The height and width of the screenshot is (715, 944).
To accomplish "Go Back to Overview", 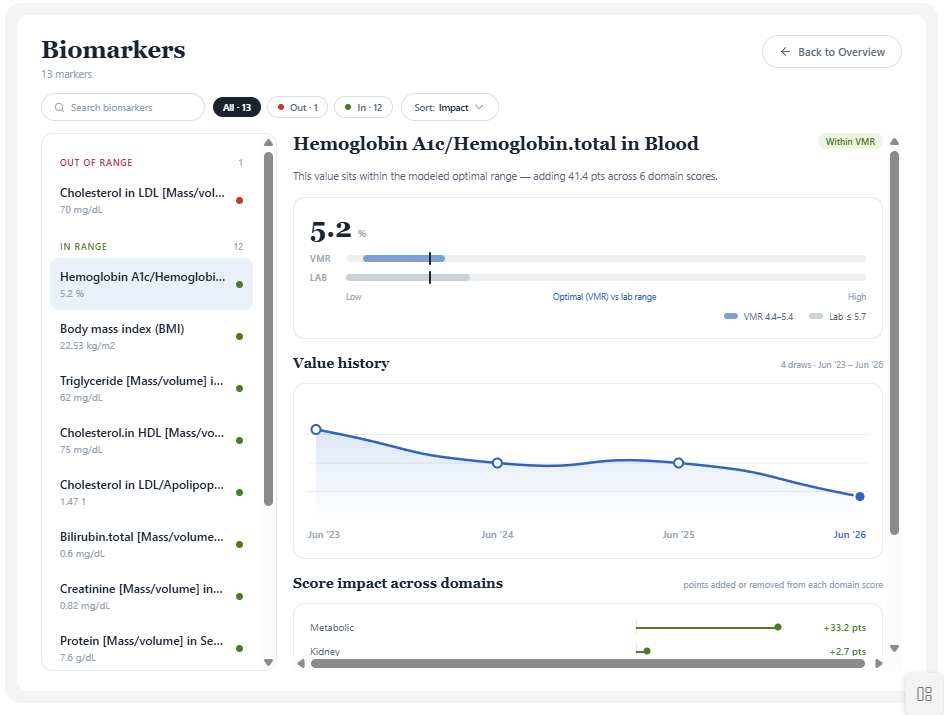I will (x=831, y=52).
